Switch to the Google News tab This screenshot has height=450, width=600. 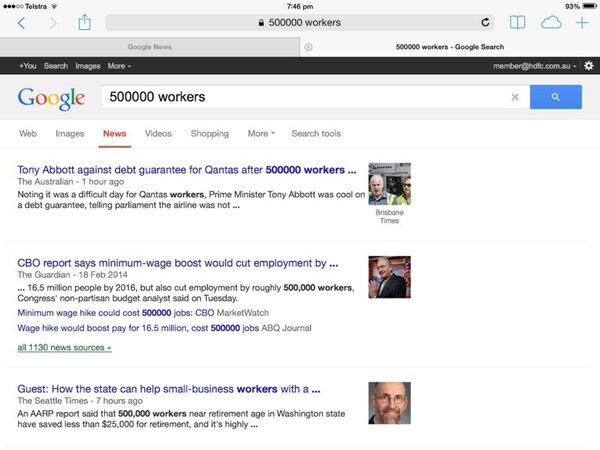tap(150, 47)
